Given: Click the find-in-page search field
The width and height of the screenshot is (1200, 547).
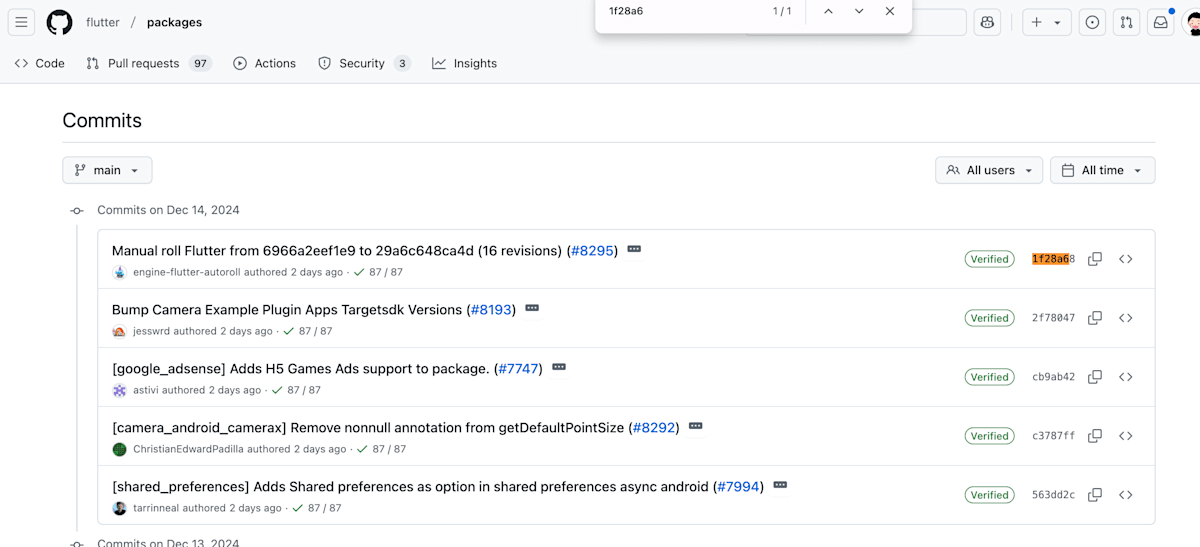Looking at the screenshot, I should click(x=680, y=11).
